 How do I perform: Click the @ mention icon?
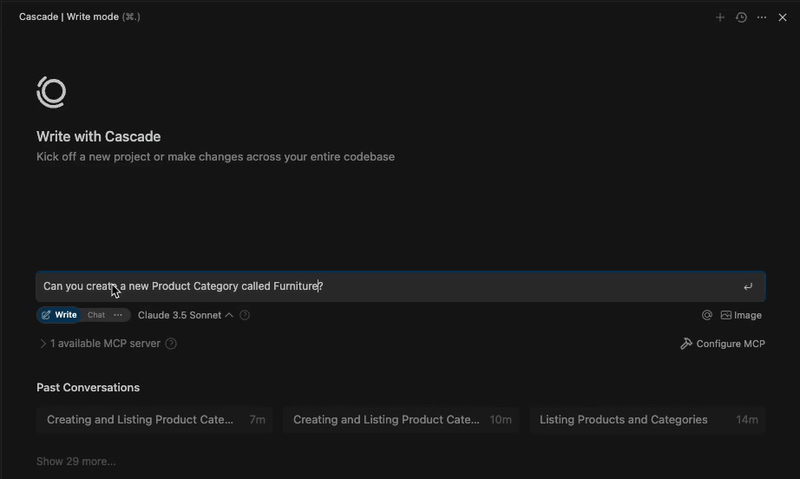(707, 315)
